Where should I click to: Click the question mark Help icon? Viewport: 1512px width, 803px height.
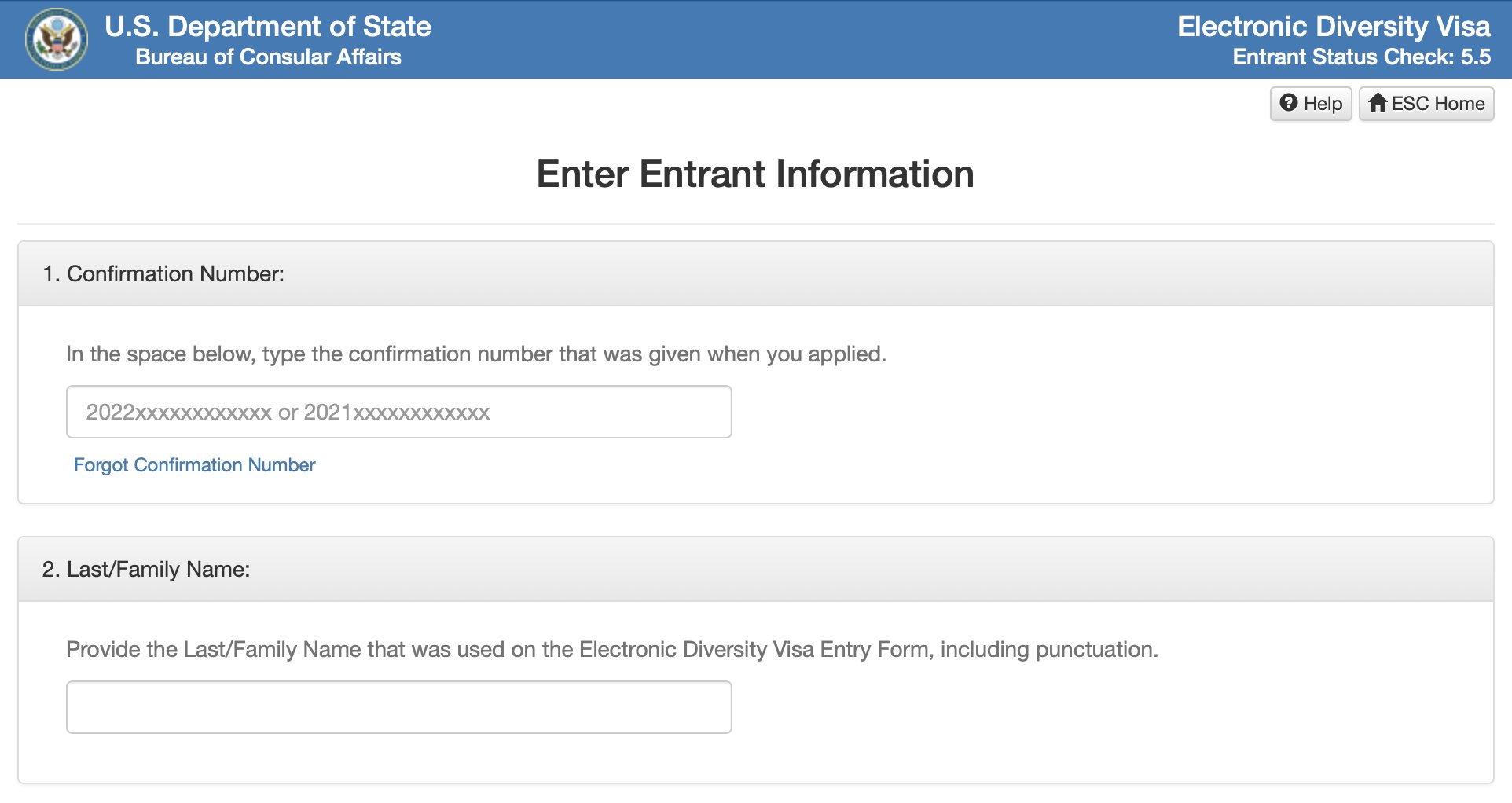click(1288, 103)
